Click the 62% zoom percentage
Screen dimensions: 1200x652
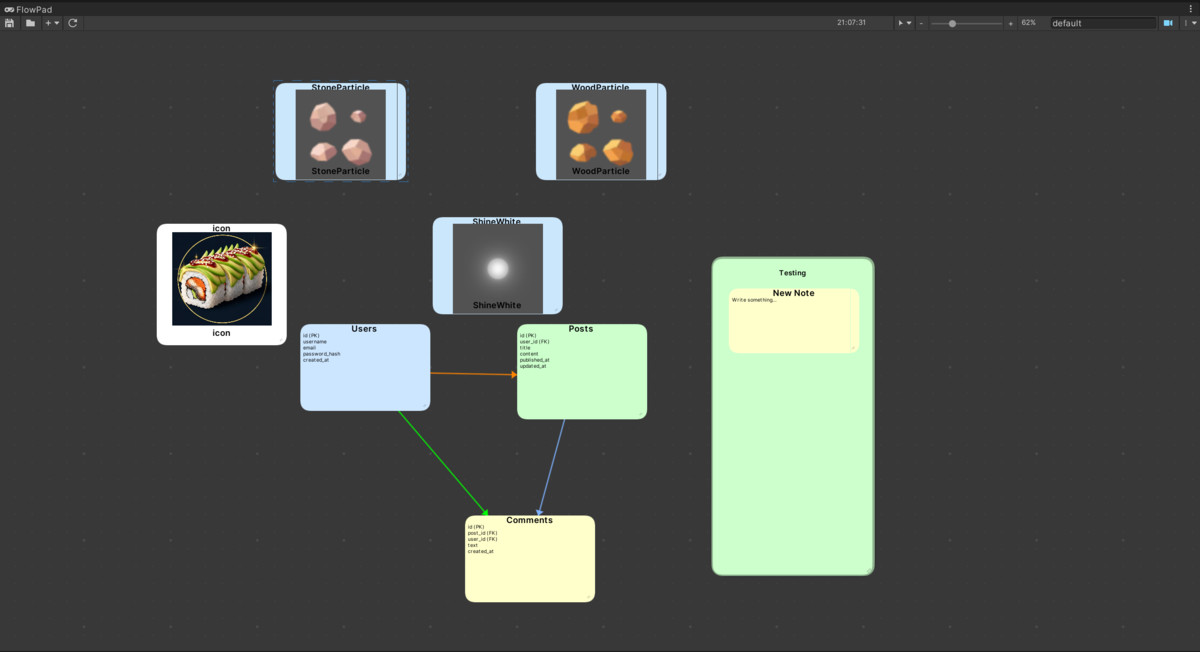point(1027,21)
